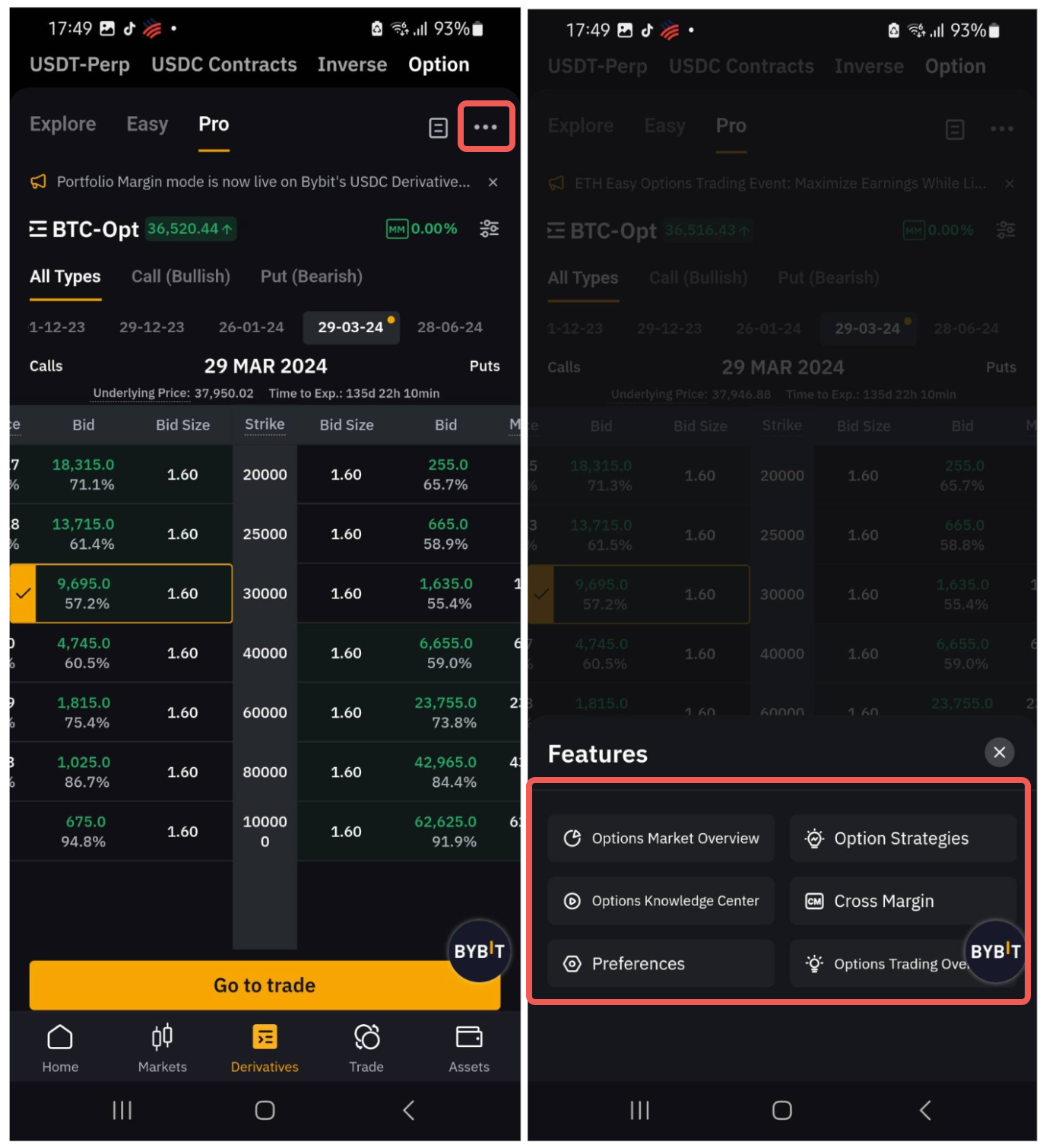
Task: Open the orders list icon beside Pro
Action: pos(438,128)
